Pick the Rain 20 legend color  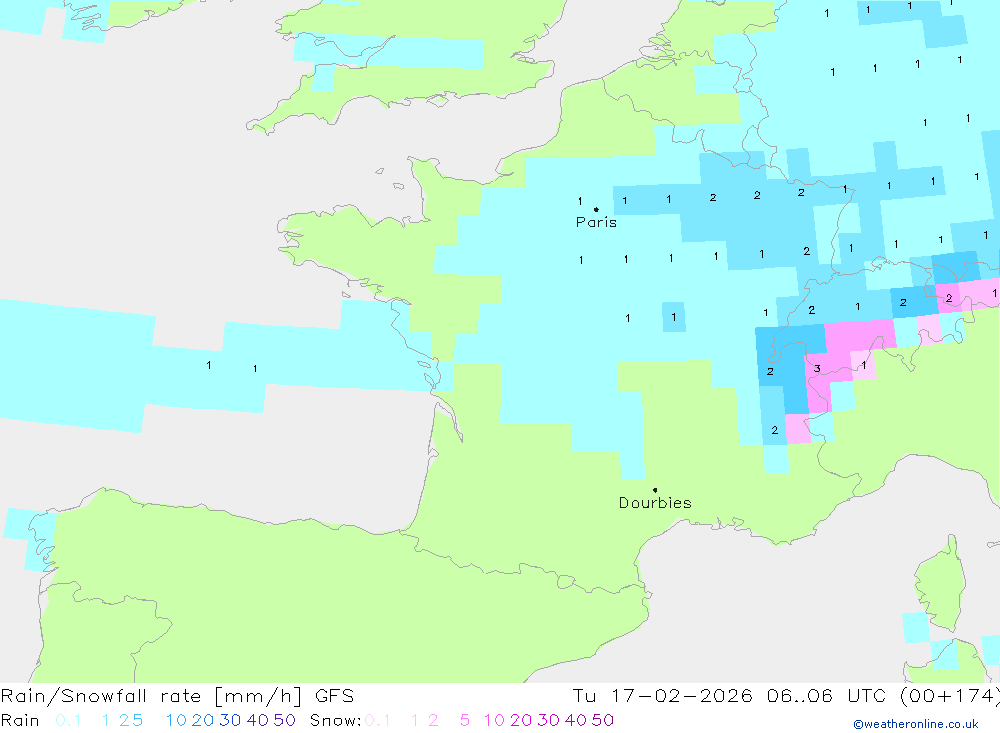(x=203, y=720)
